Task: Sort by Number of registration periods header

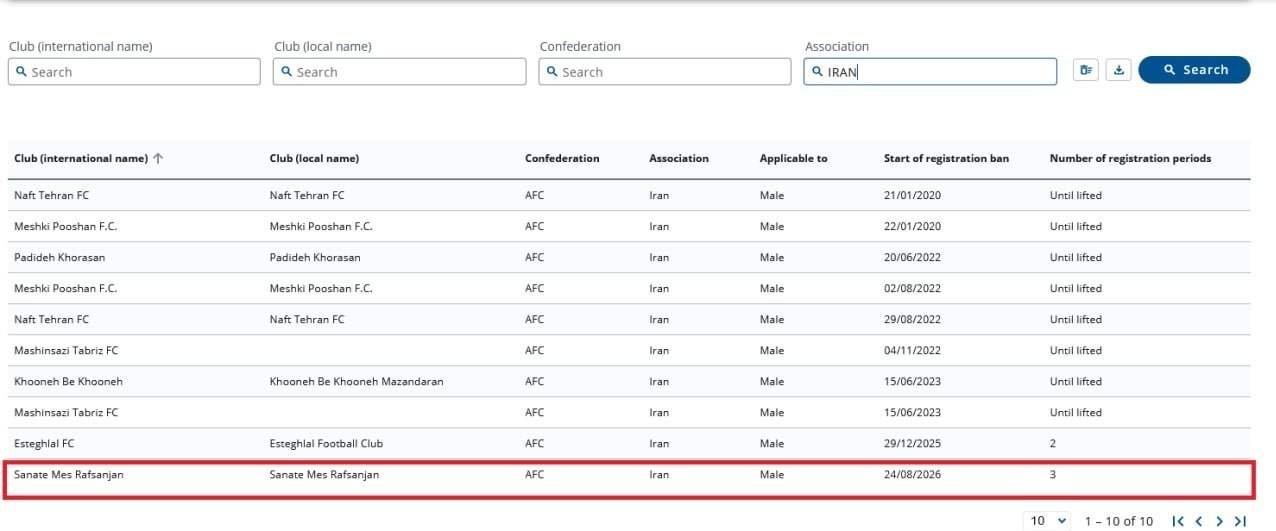Action: tap(1130, 158)
